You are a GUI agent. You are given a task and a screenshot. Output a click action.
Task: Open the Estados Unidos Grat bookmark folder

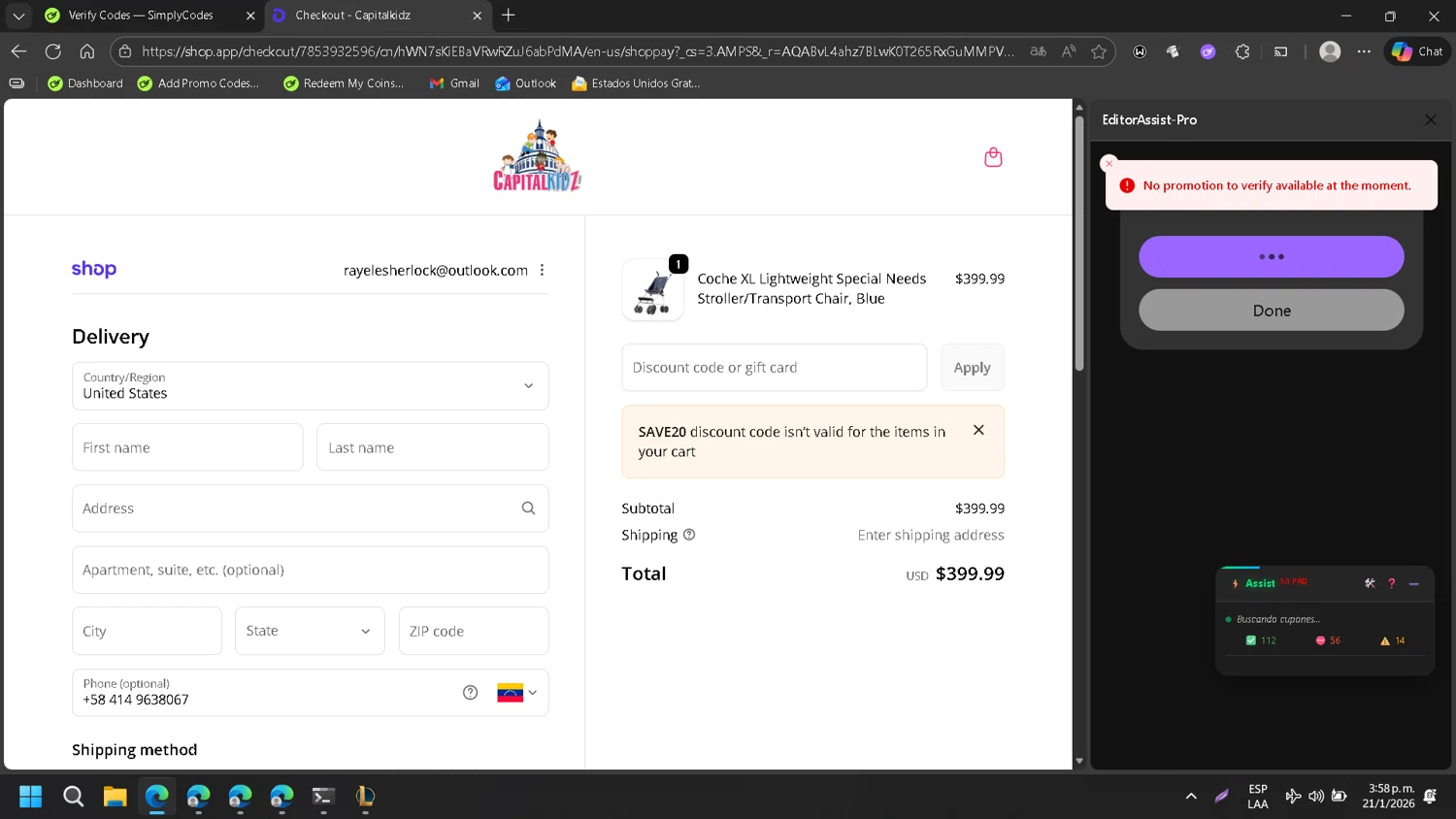tap(636, 83)
